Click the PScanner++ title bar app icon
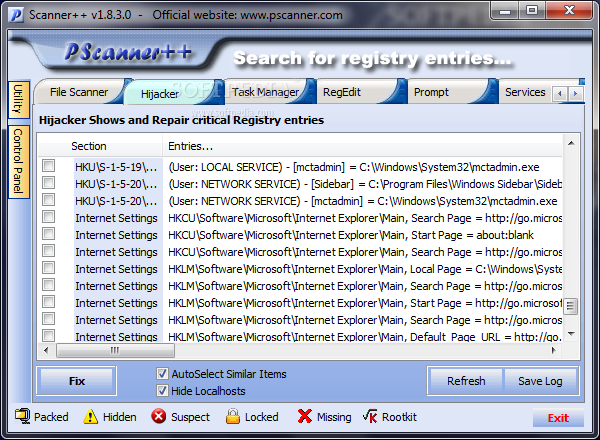Viewport: 600px width, 440px height. (x=16, y=15)
